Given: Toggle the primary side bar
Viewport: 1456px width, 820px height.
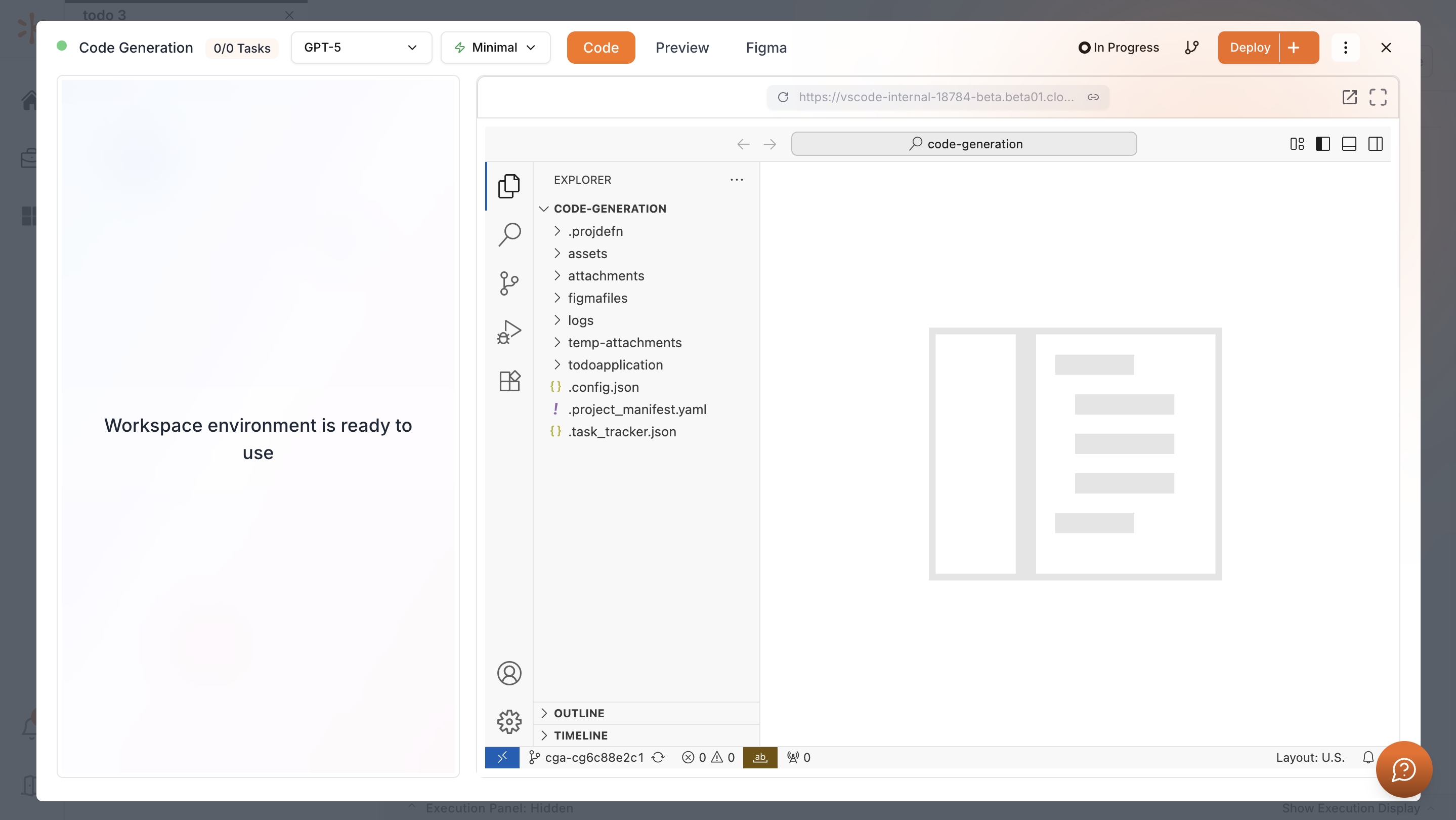Looking at the screenshot, I should pos(1322,144).
